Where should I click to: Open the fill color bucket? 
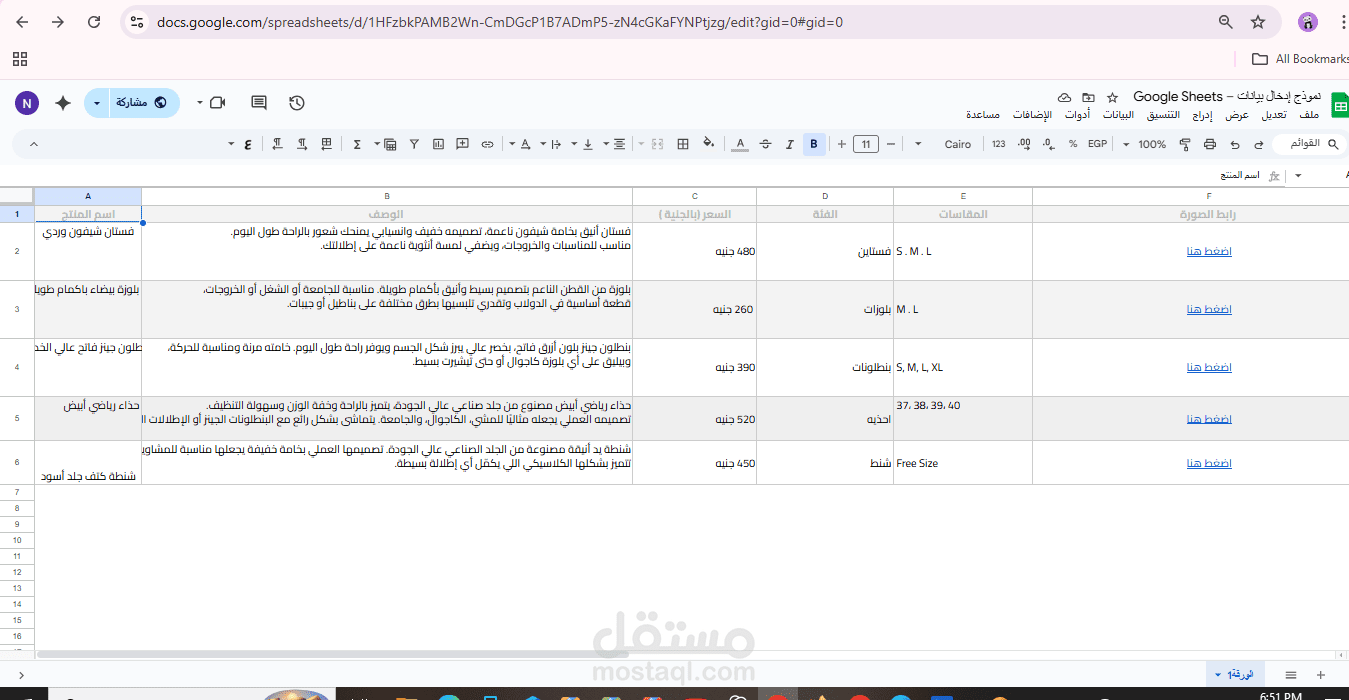tap(709, 144)
